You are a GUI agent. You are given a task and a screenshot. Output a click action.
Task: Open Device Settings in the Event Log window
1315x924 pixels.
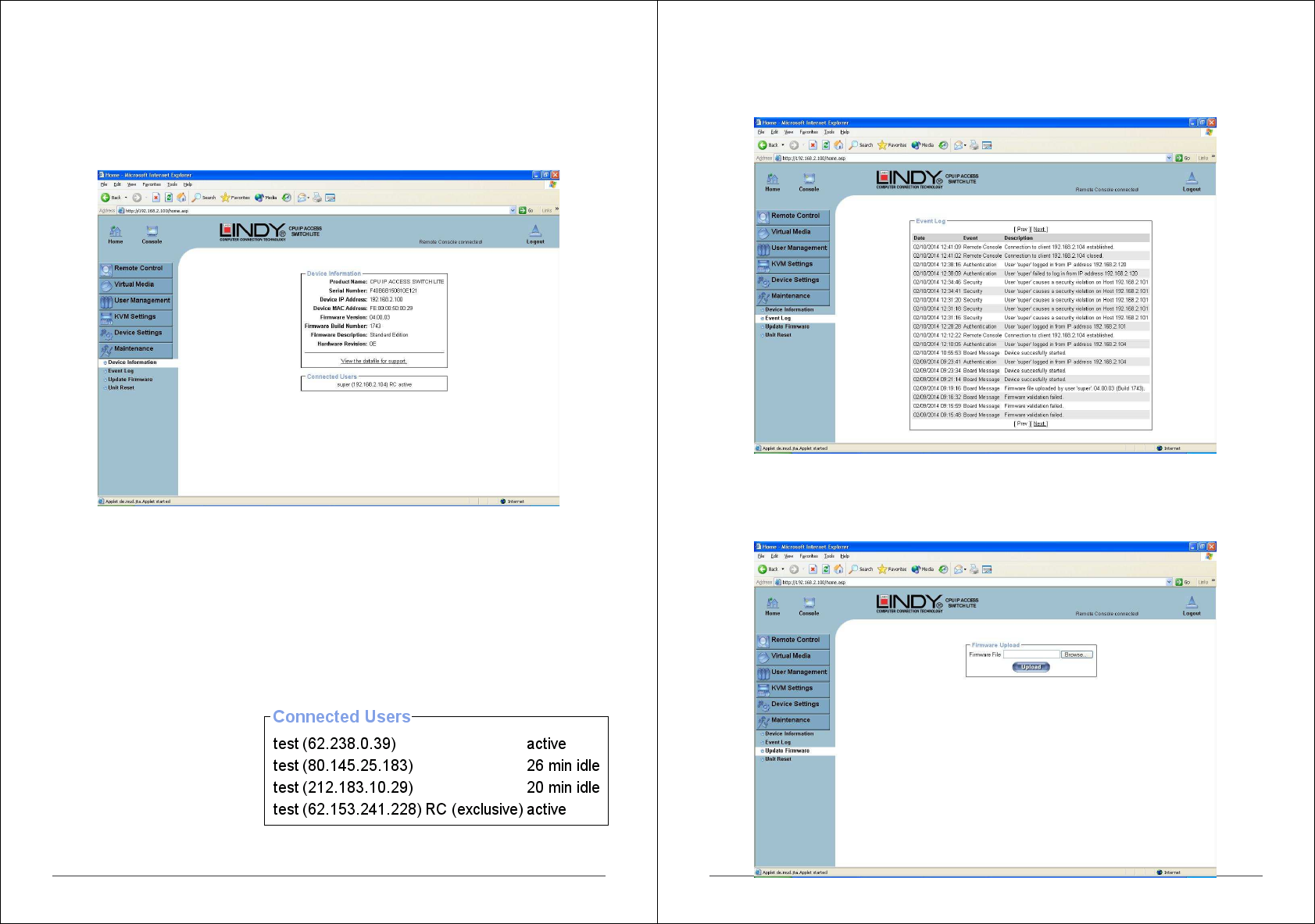(x=795, y=280)
